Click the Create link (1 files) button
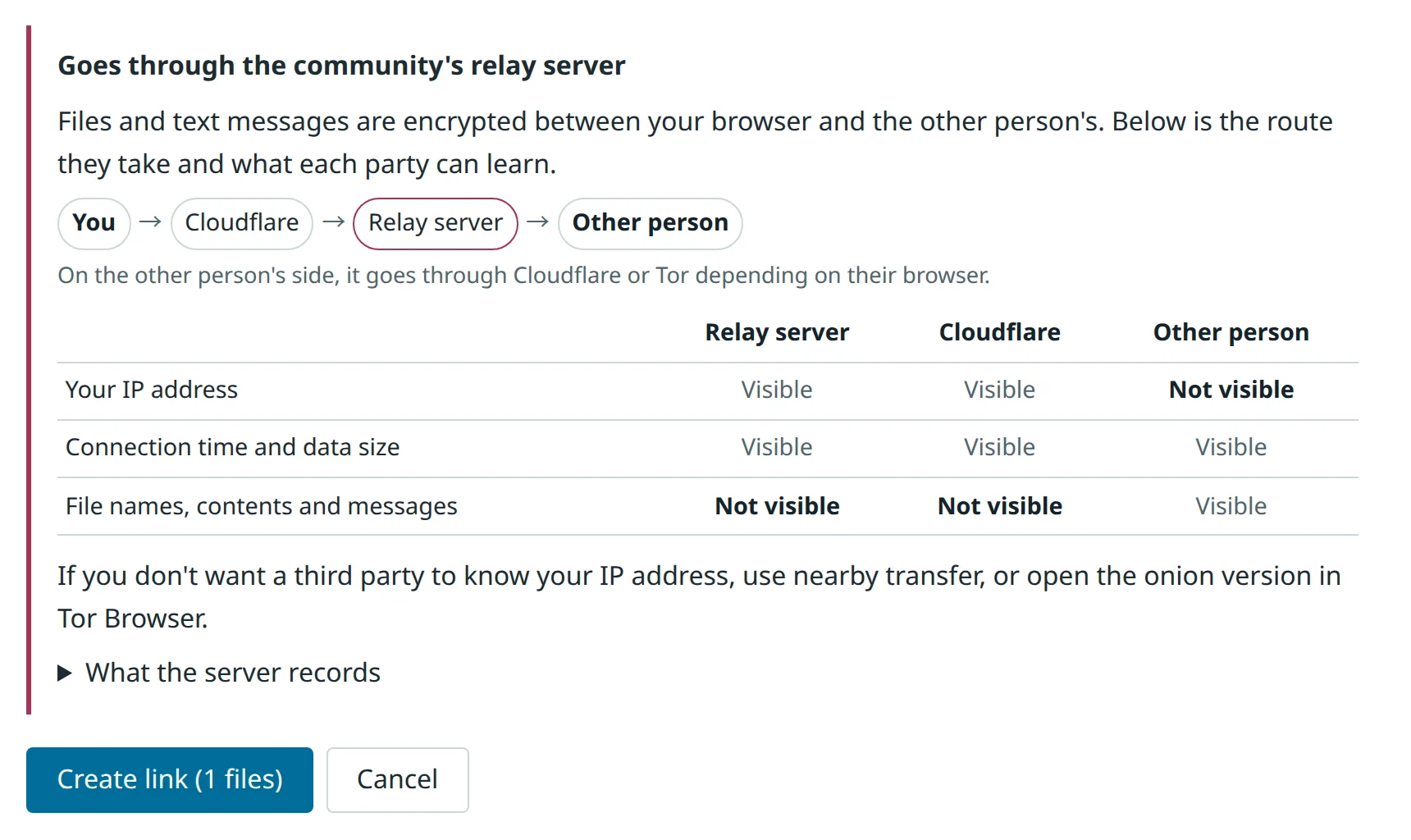 click(170, 779)
